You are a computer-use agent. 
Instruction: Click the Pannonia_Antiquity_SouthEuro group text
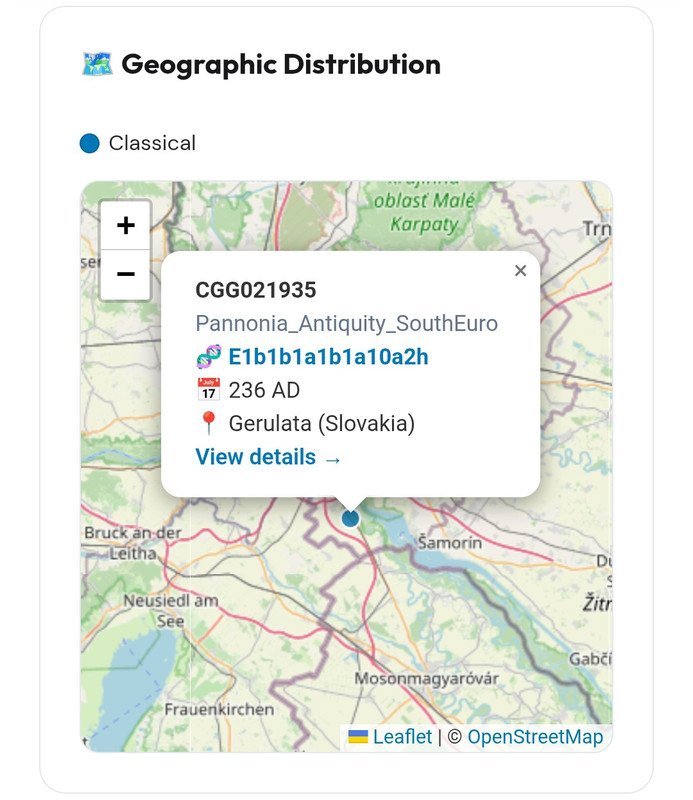[346, 323]
